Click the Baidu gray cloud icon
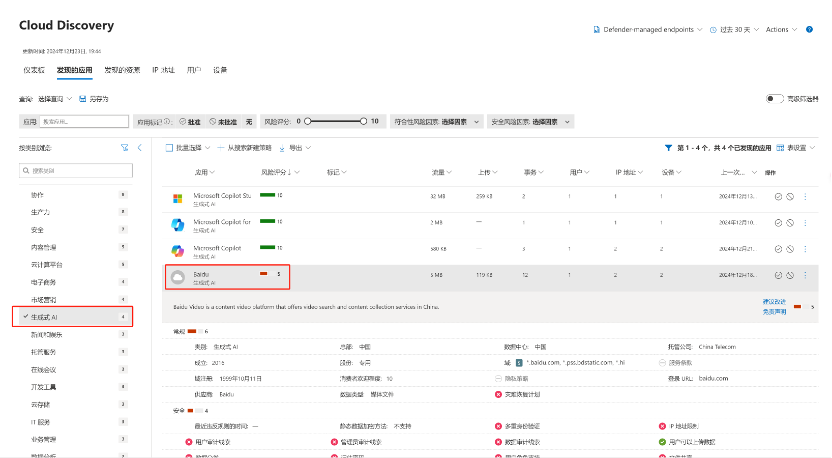 click(178, 277)
